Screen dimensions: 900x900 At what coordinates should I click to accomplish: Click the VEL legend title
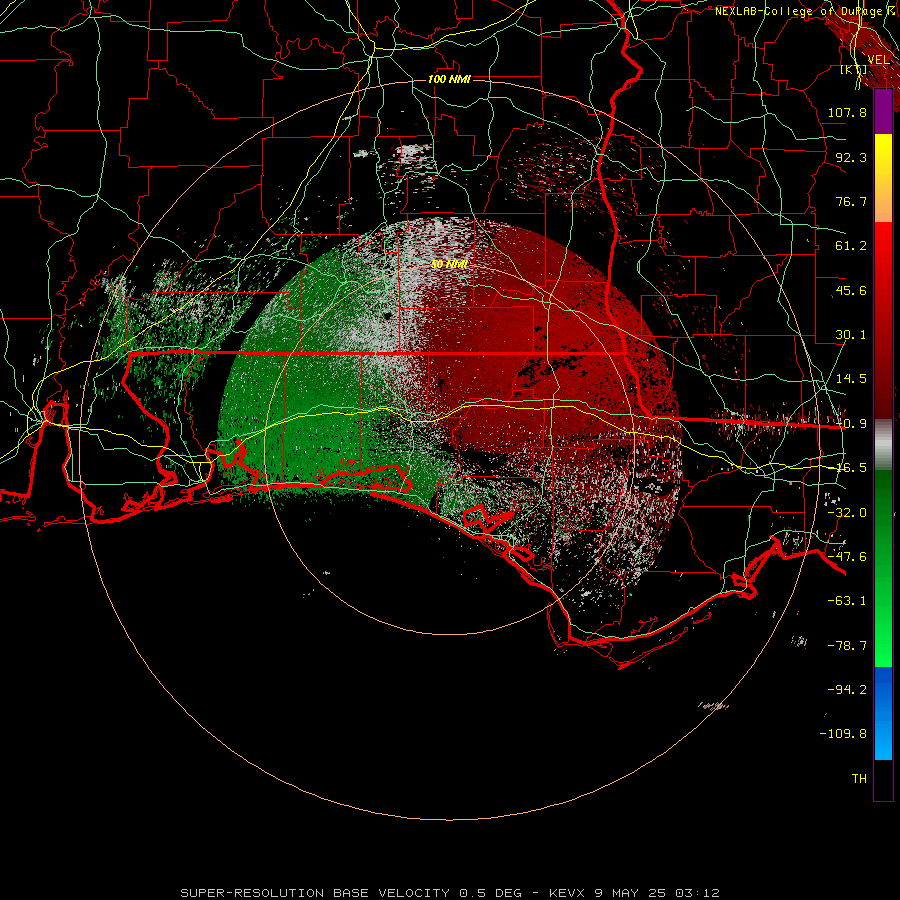[x=878, y=60]
